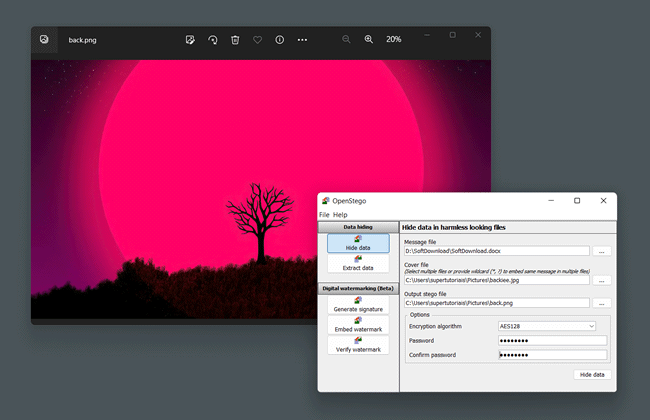Viewport: 650px width, 420px height.
Task: Select Generate signature in the sidebar
Action: [x=358, y=304]
